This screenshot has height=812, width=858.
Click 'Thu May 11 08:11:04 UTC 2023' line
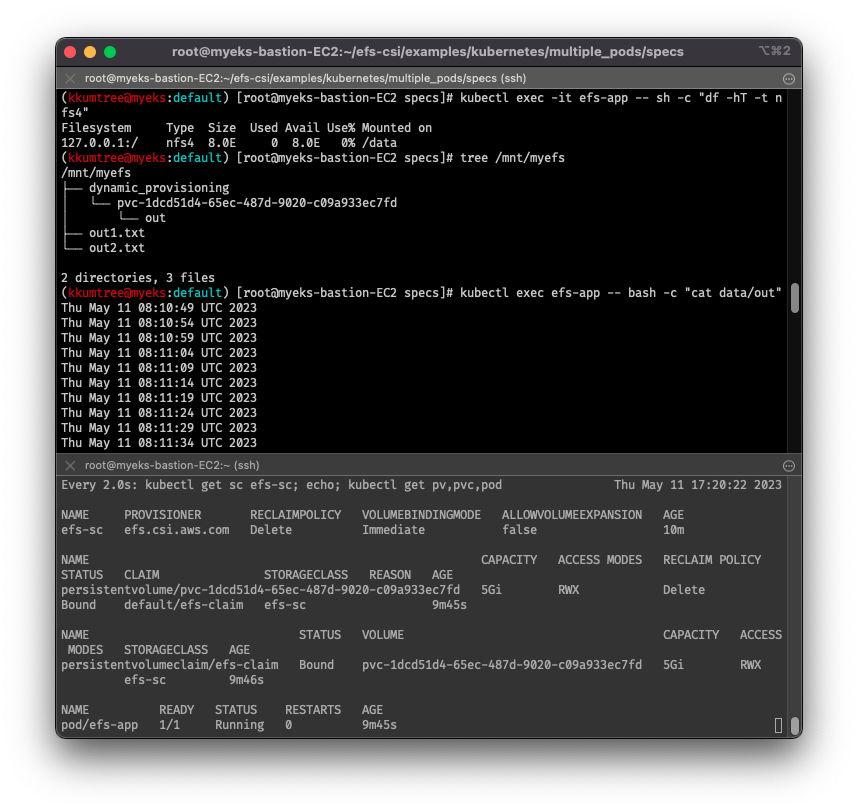159,353
